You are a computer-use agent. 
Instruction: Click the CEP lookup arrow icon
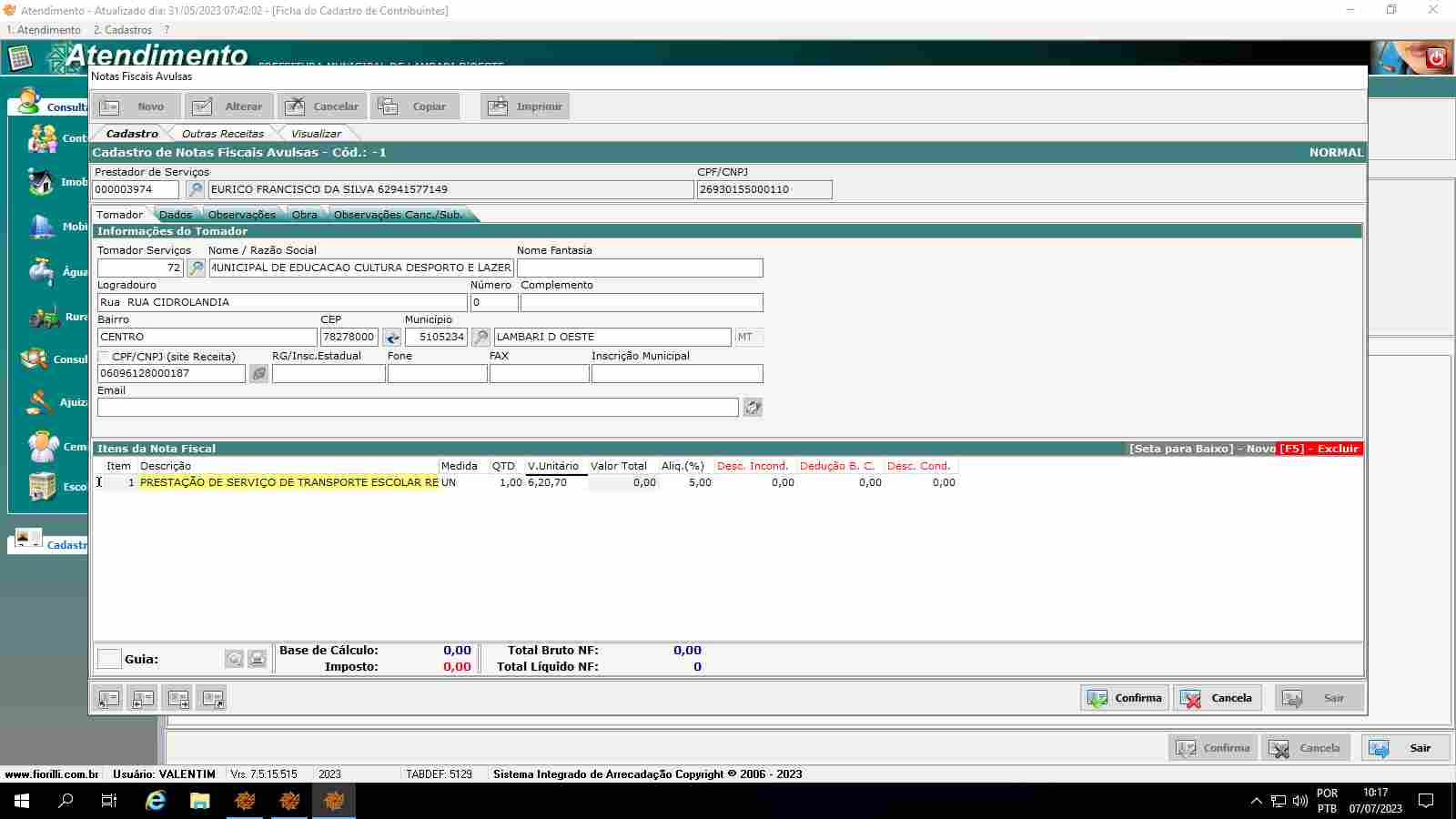[x=391, y=338]
